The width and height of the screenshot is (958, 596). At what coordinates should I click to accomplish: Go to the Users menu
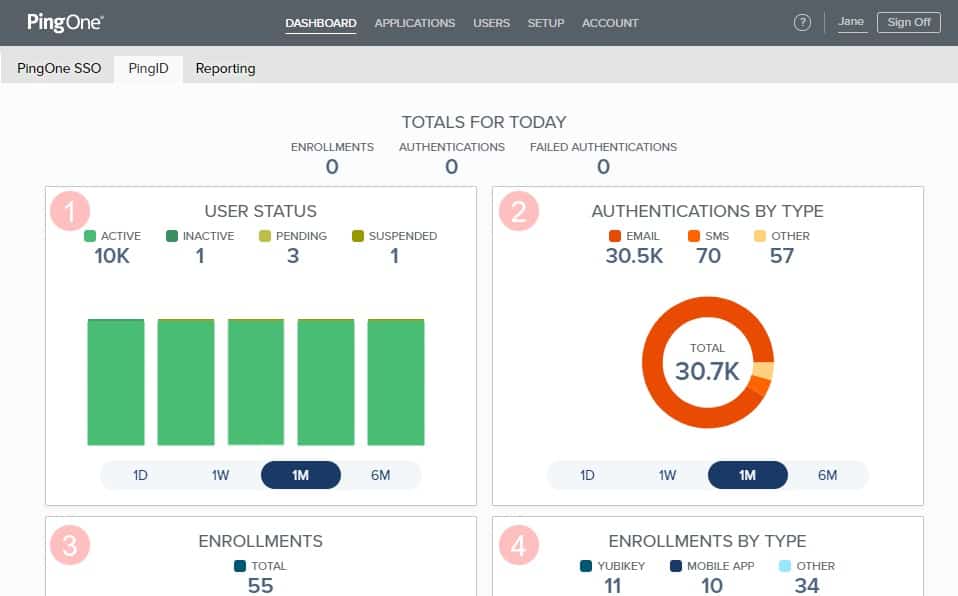[x=491, y=23]
